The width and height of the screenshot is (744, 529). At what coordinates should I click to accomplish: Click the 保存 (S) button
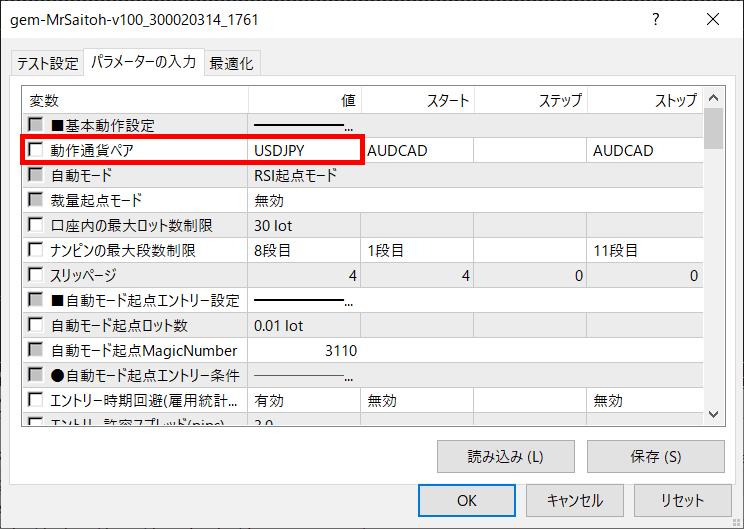[655, 456]
